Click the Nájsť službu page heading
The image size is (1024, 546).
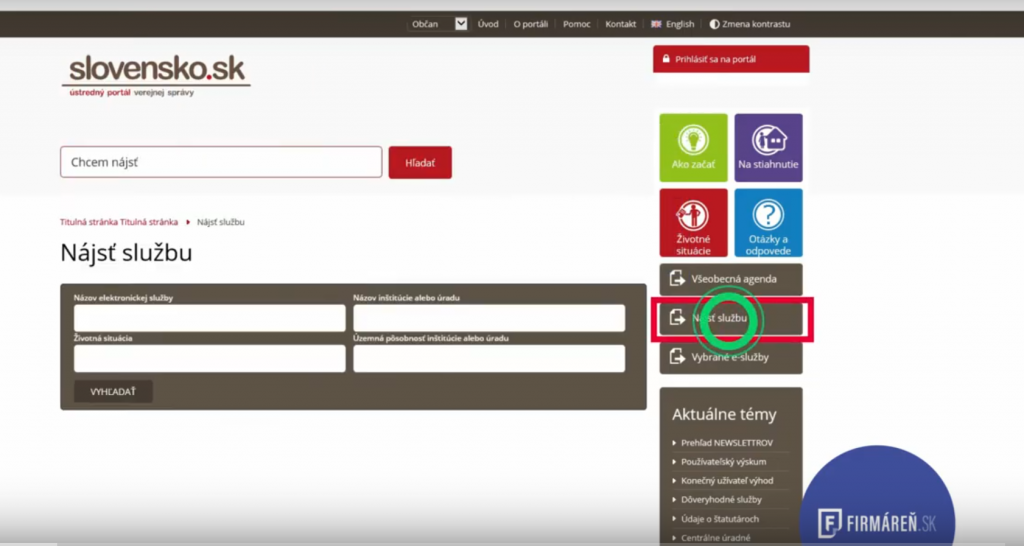[126, 253]
